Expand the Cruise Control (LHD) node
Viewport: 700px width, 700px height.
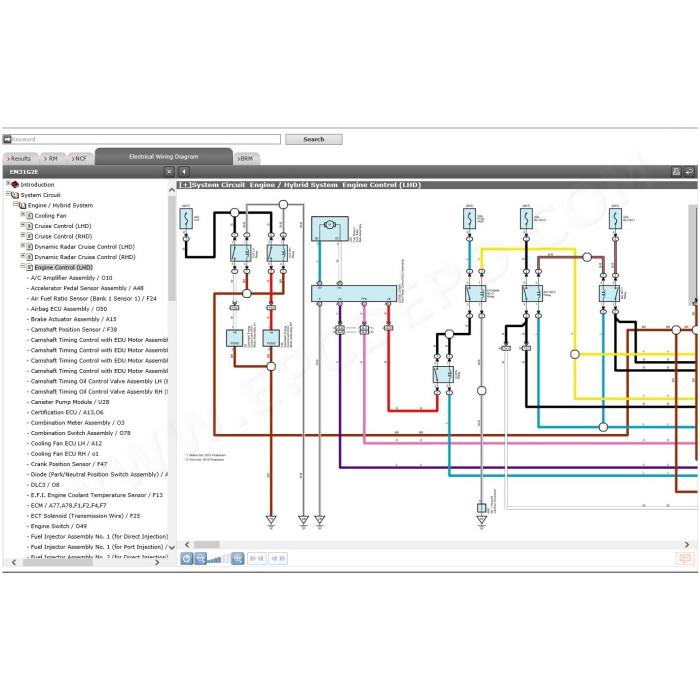[x=23, y=225]
